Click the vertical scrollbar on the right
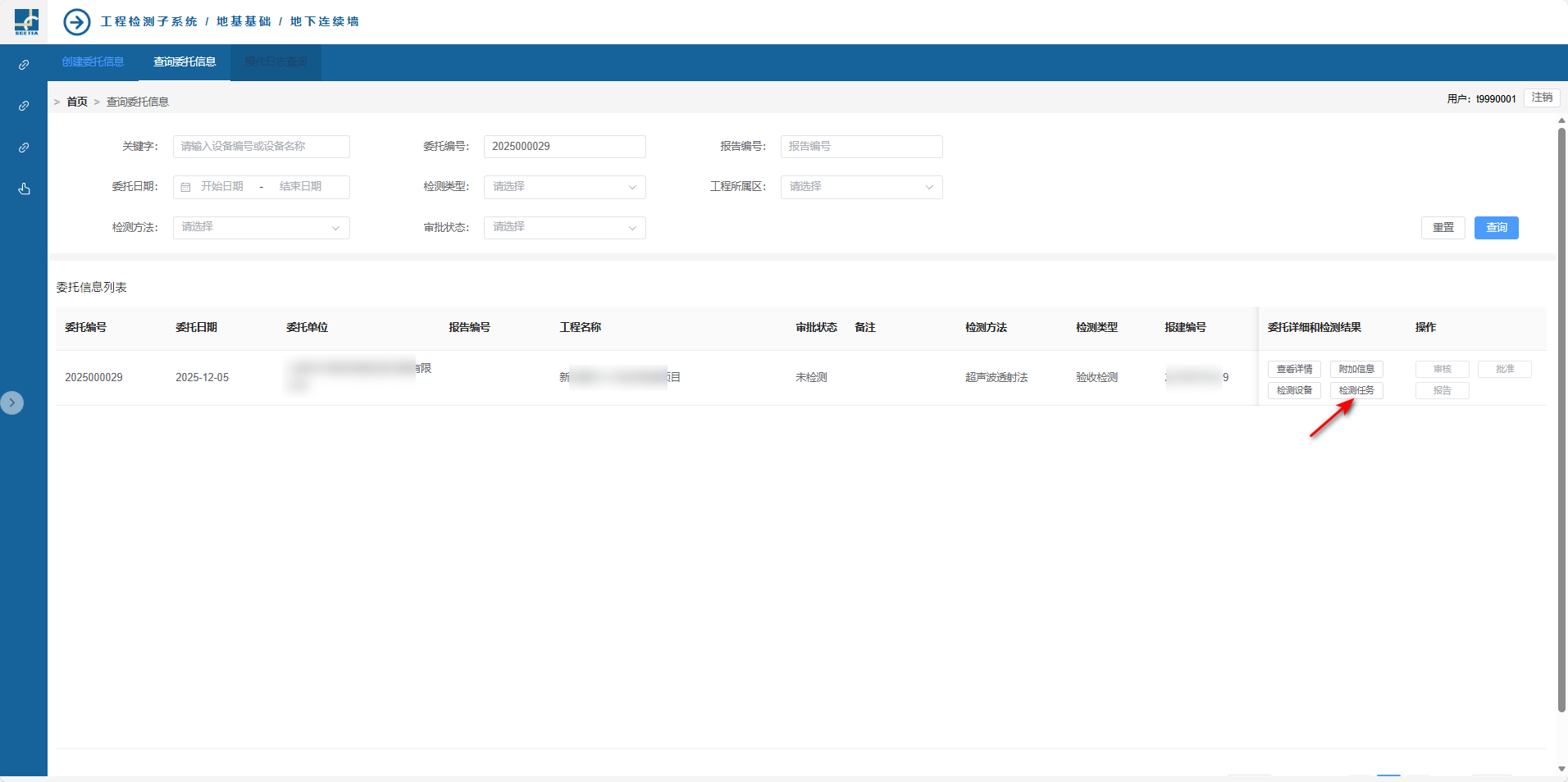Screen dimensions: 1568x782 (x=1561, y=418)
